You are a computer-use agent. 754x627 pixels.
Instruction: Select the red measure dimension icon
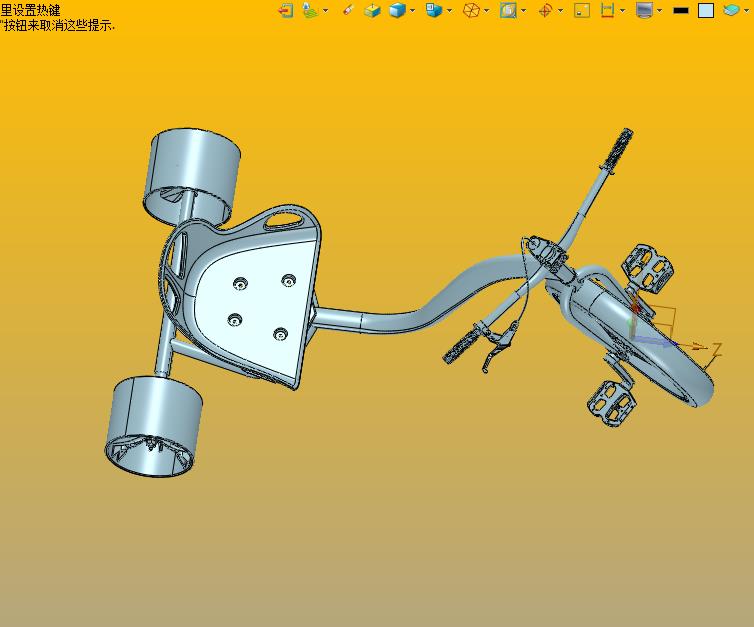(607, 10)
